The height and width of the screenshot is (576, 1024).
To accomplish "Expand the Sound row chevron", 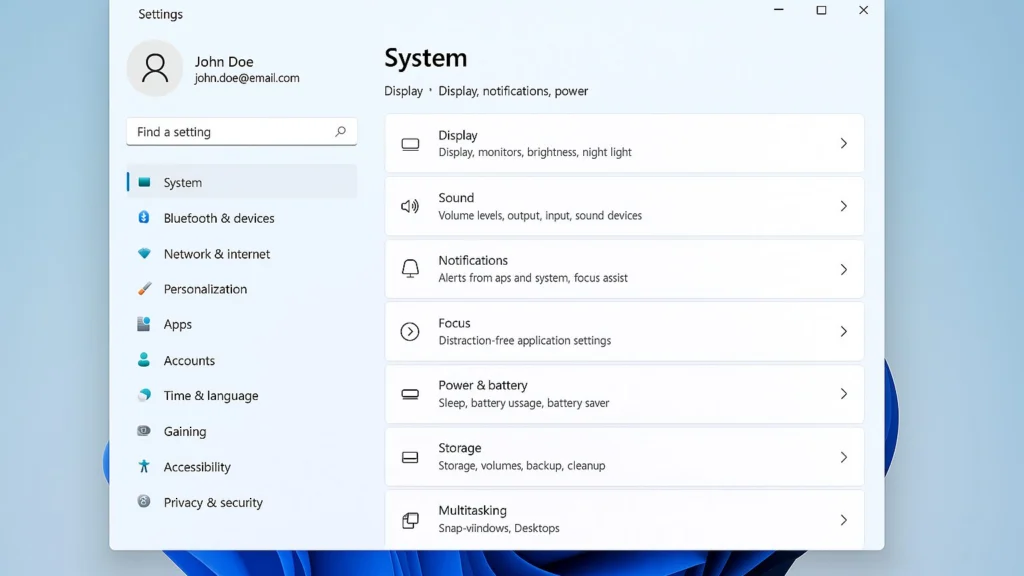I will [x=843, y=206].
